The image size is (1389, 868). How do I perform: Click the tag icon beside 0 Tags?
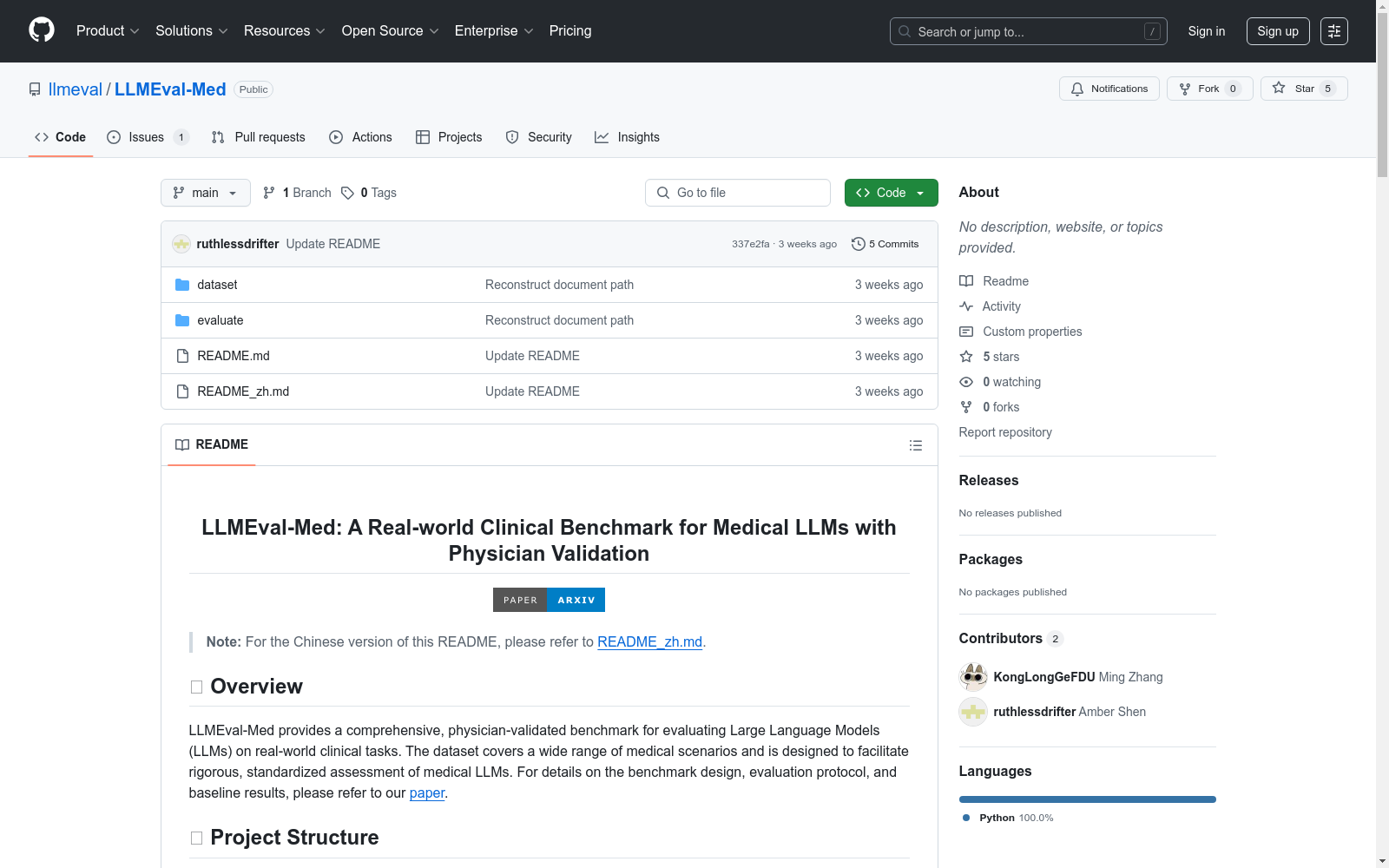coord(347,193)
